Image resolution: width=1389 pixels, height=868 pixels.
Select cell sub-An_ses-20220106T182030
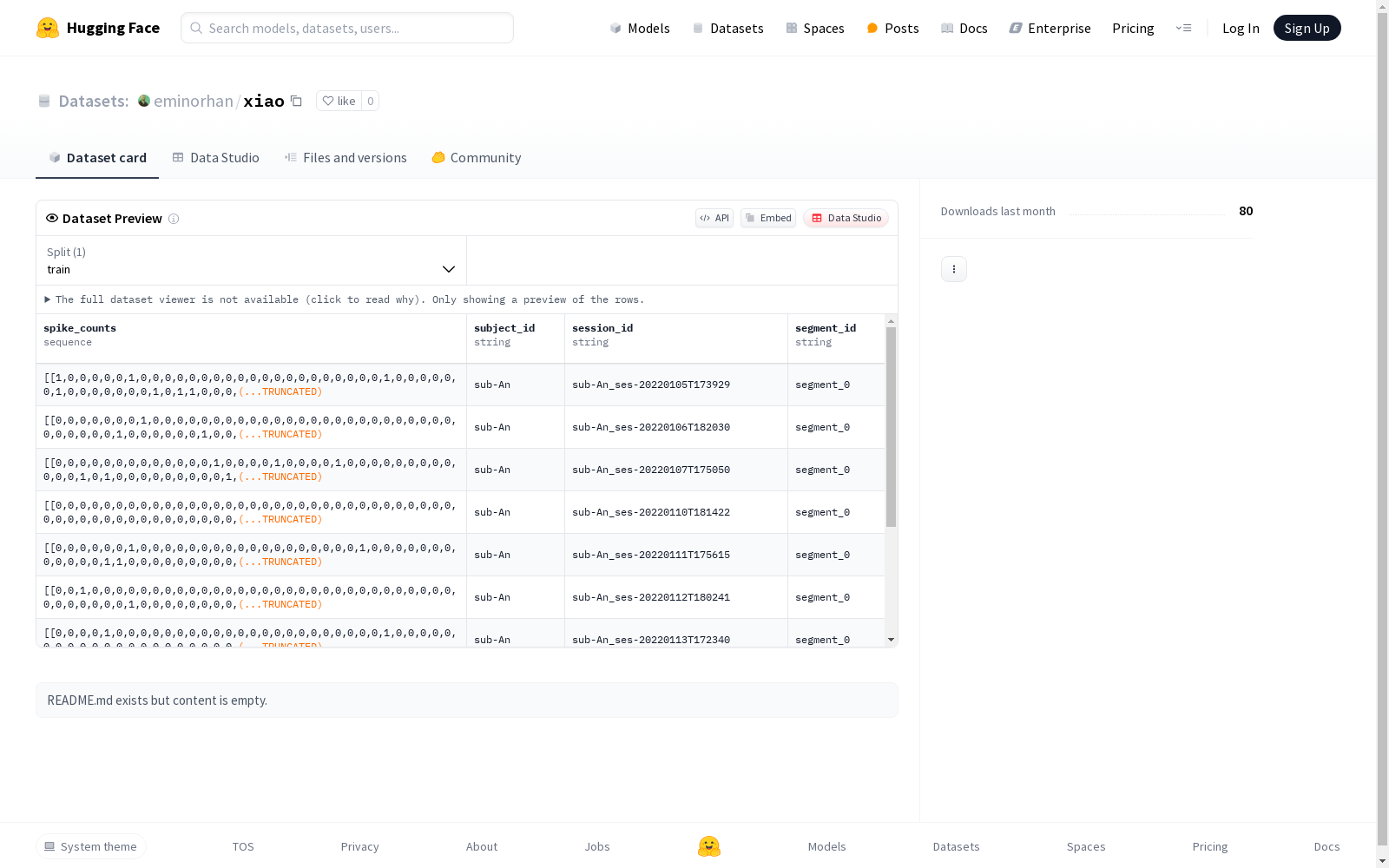(676, 427)
